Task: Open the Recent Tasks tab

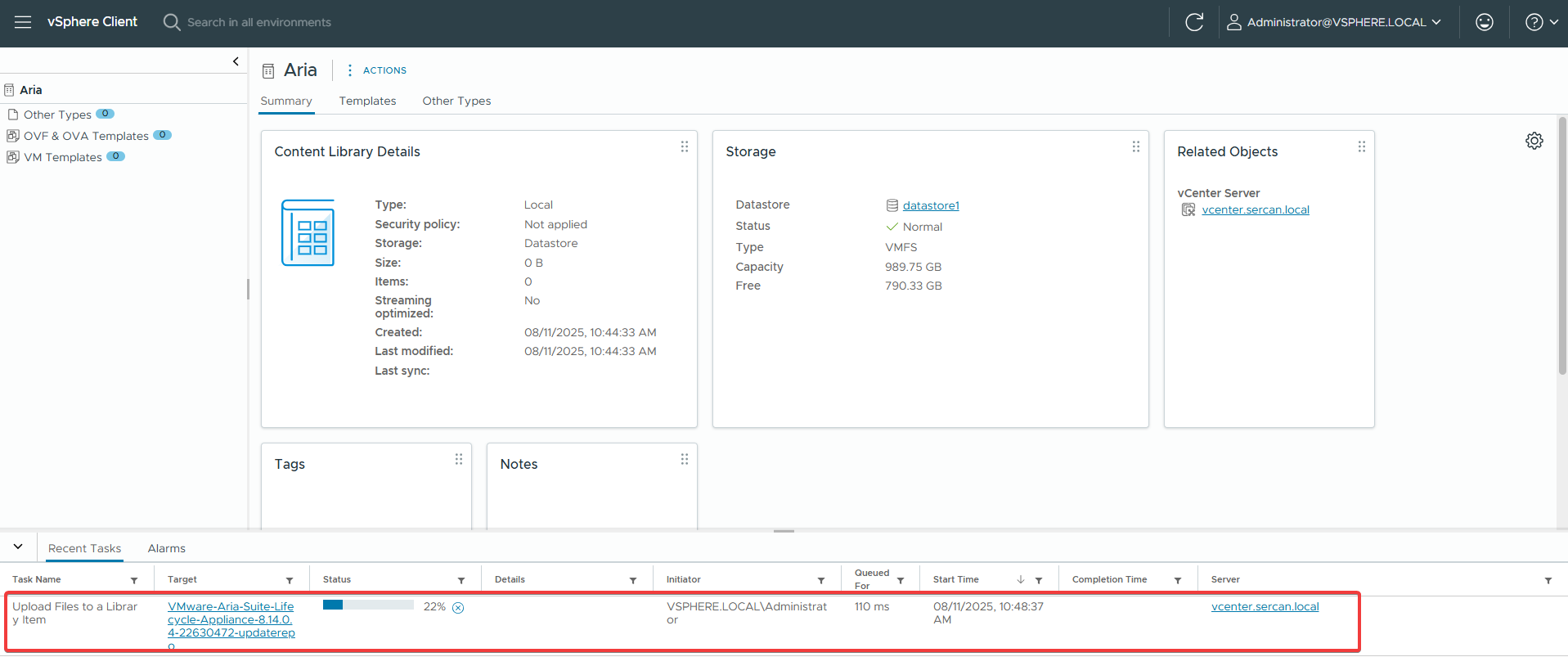Action: [84, 548]
